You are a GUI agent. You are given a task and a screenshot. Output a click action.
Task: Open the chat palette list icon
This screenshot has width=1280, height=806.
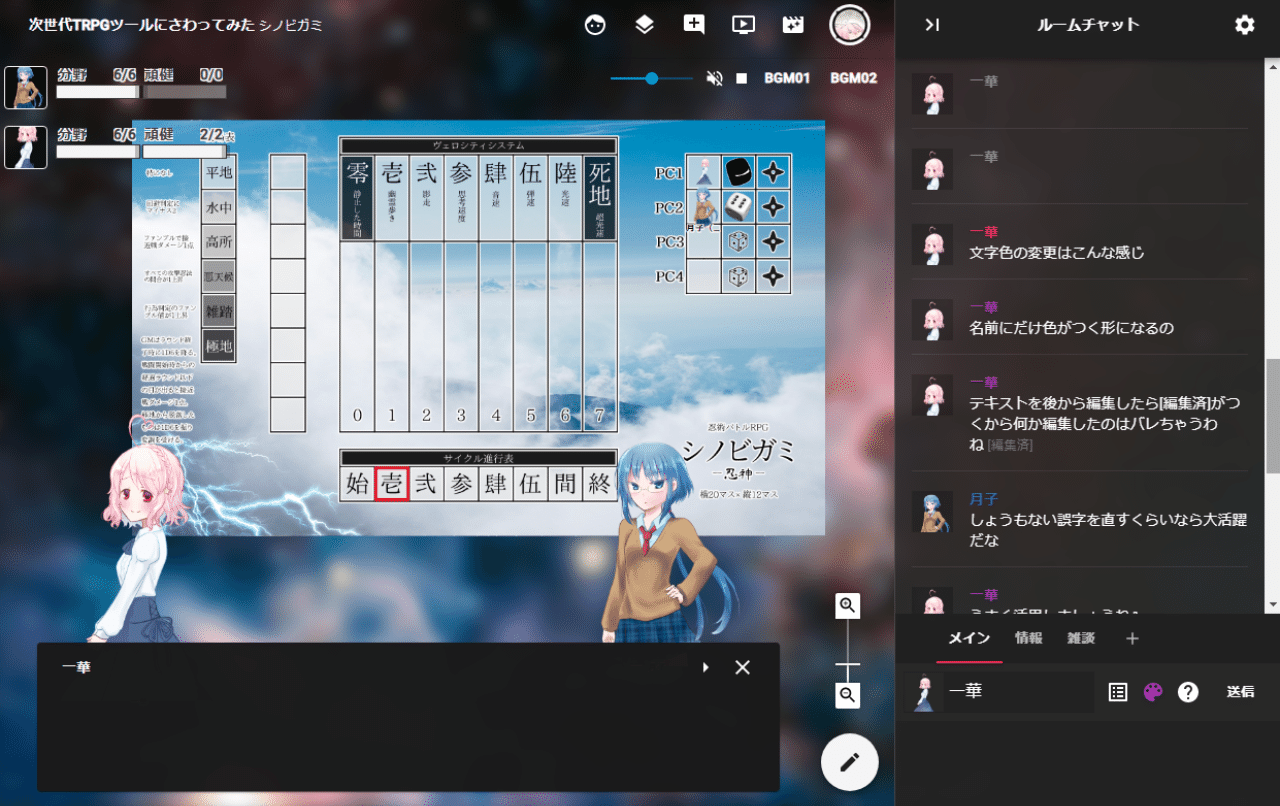(1118, 691)
